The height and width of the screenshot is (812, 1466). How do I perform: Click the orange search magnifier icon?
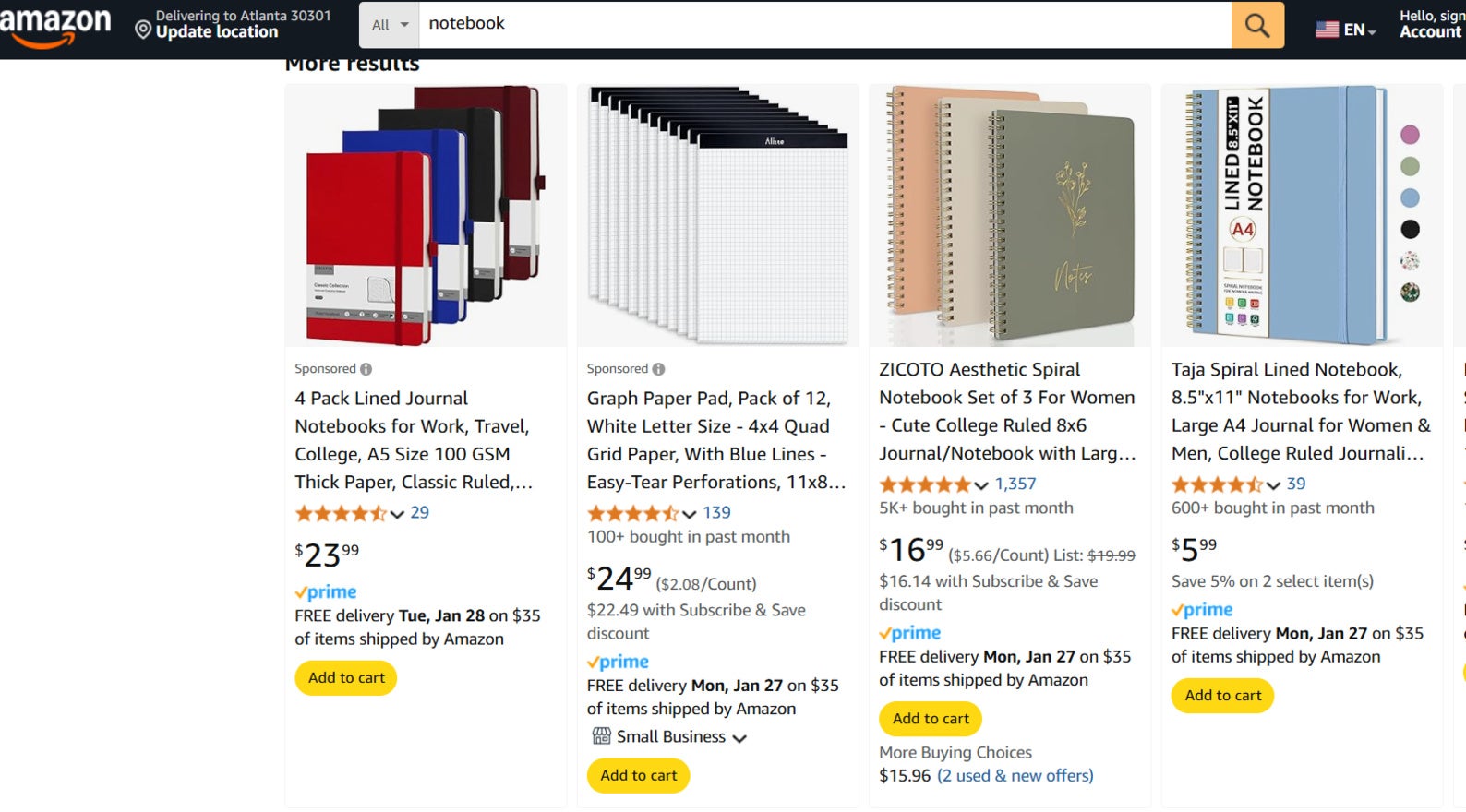click(x=1256, y=25)
